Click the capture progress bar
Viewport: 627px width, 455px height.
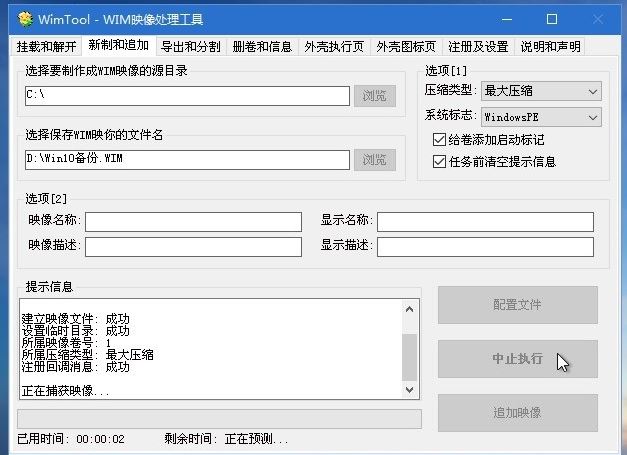pos(219,418)
